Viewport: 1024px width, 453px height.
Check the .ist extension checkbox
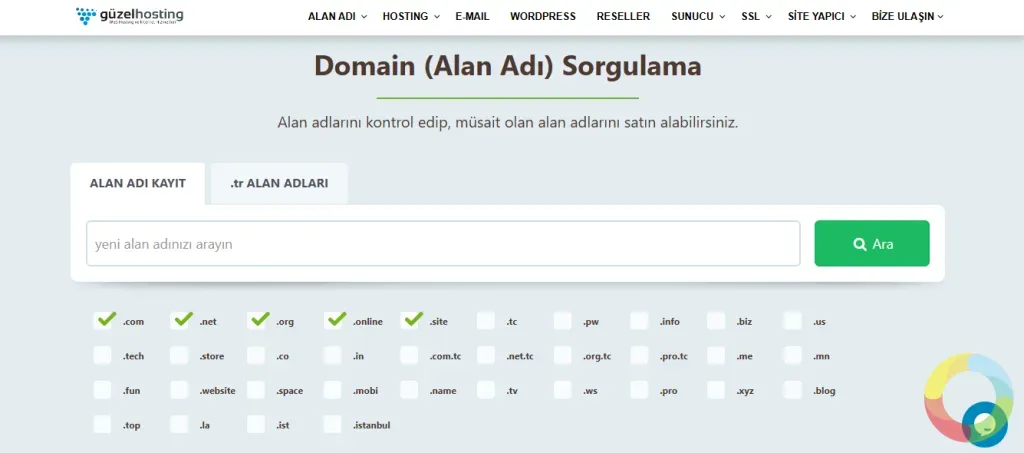click(x=256, y=425)
